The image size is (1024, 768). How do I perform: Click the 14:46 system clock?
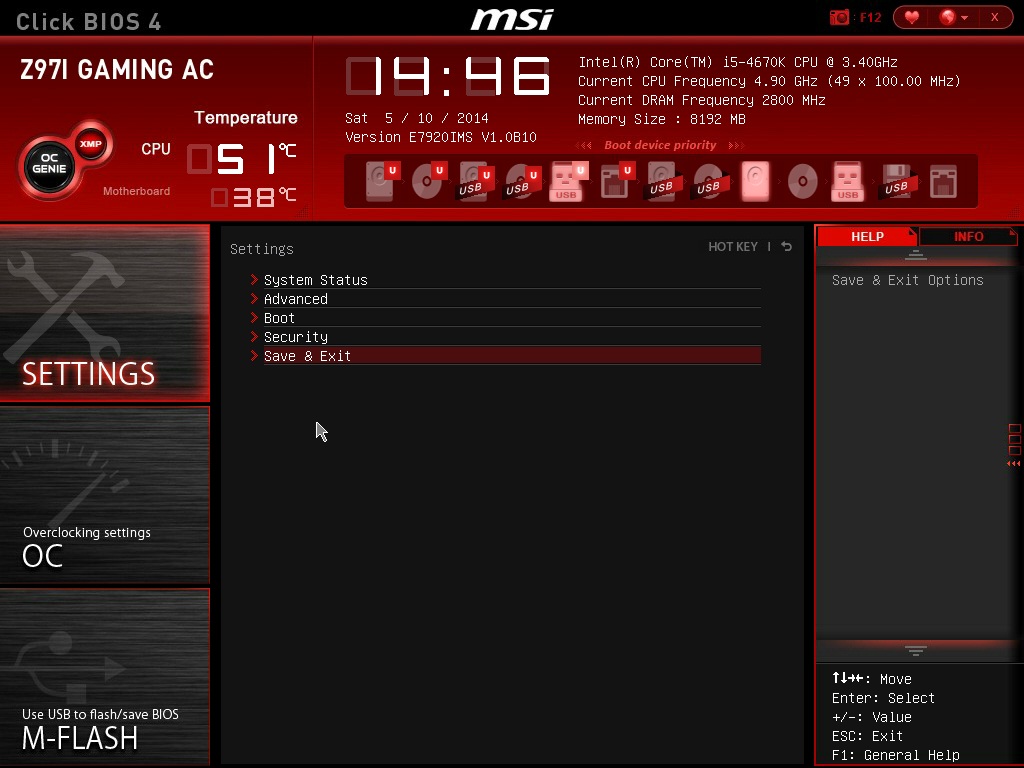(448, 76)
